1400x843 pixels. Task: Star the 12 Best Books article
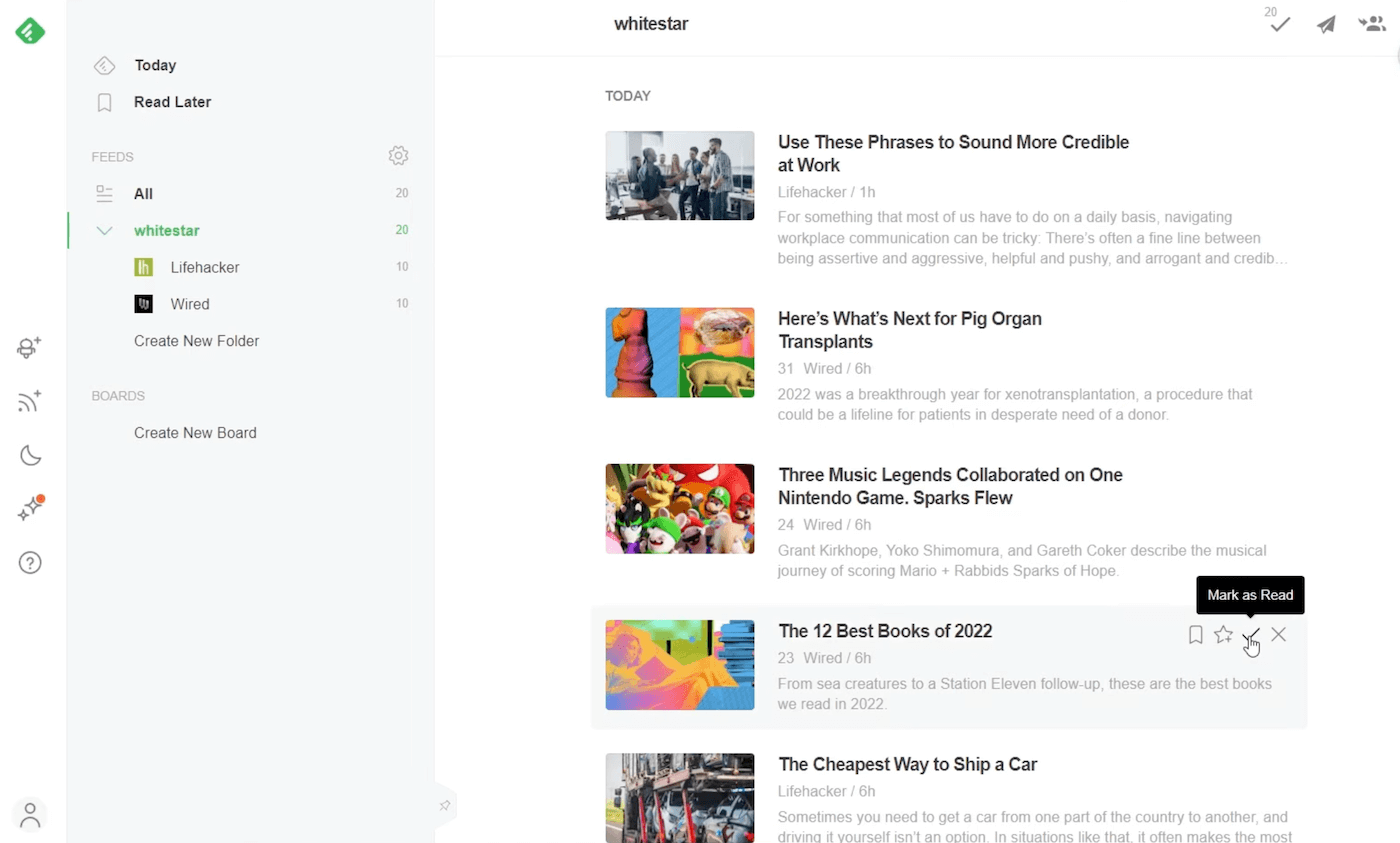click(x=1223, y=635)
